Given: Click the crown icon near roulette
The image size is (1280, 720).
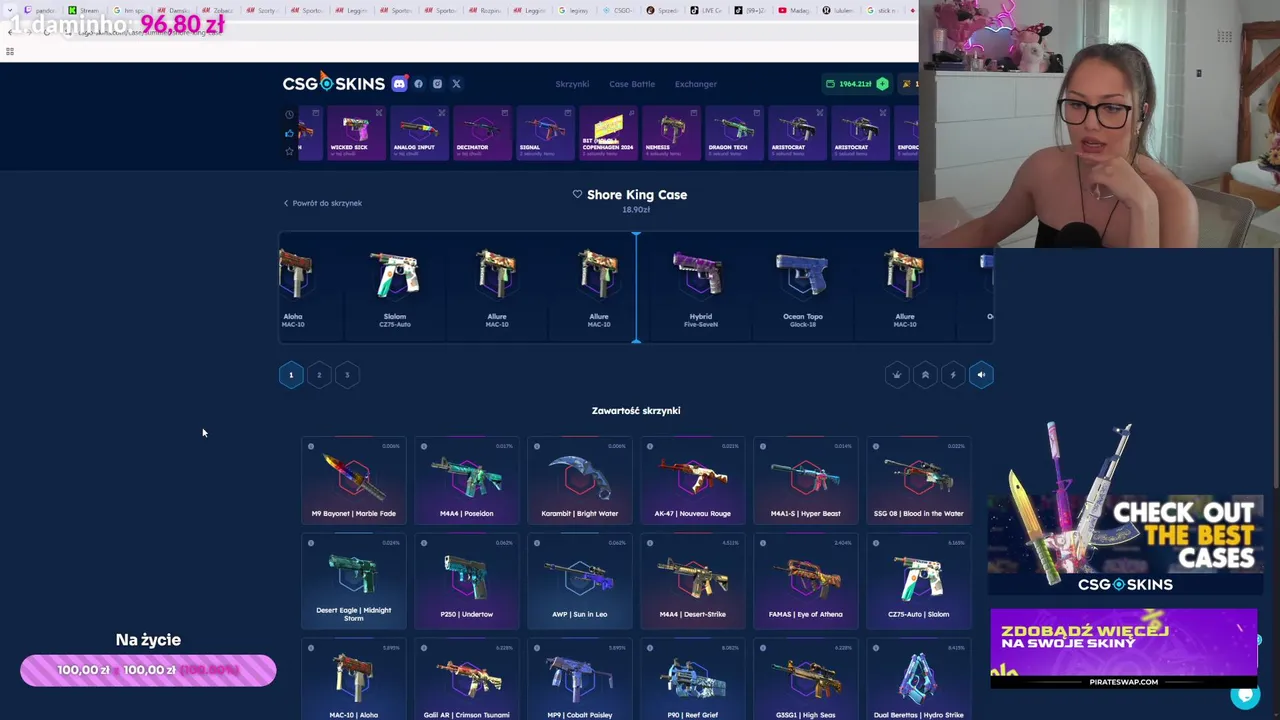Looking at the screenshot, I should click(x=897, y=375).
